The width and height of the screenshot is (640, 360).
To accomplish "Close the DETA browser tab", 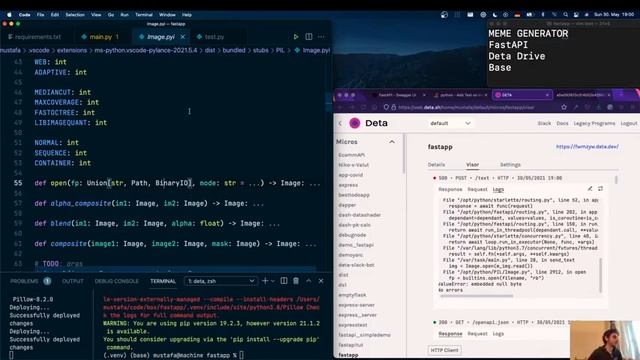I will click(547, 95).
